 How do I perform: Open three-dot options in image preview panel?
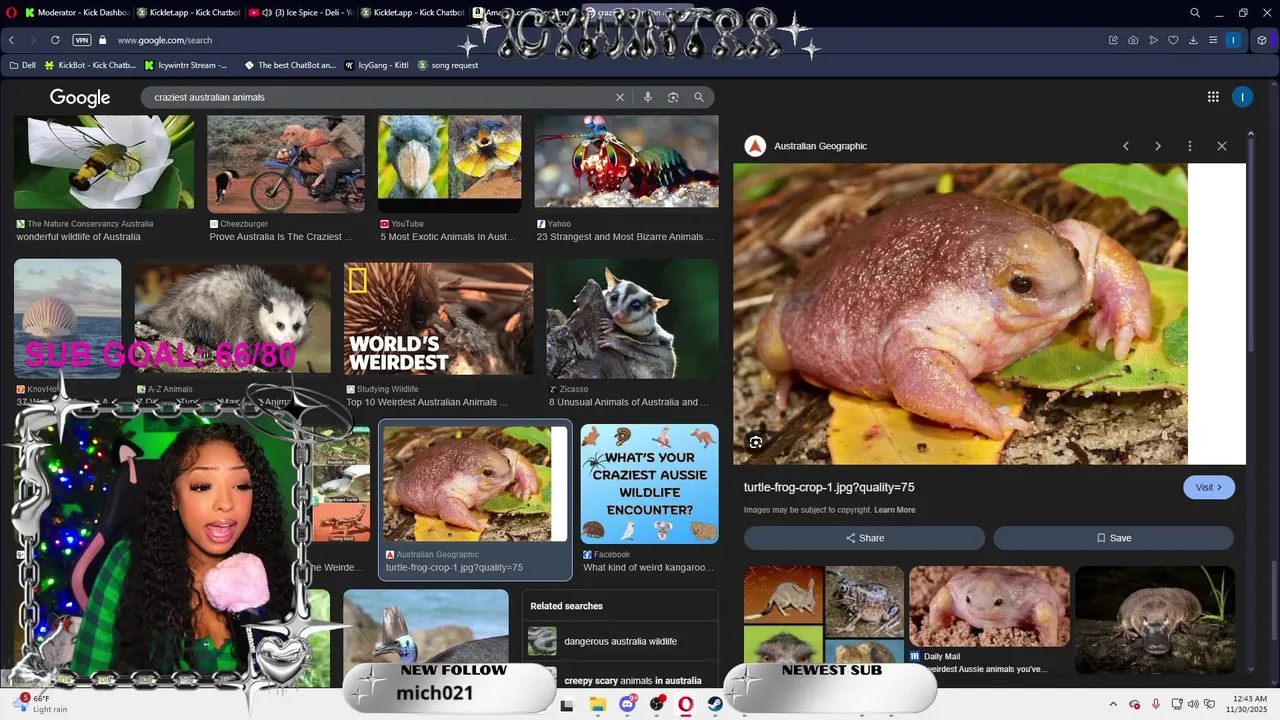pyautogui.click(x=1190, y=146)
